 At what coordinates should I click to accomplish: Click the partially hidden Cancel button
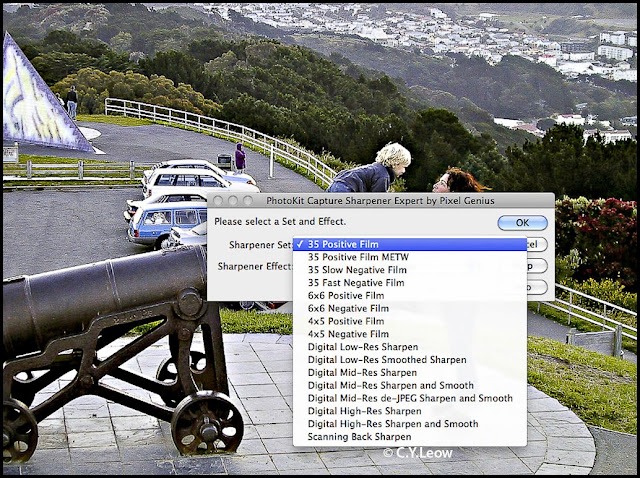537,245
